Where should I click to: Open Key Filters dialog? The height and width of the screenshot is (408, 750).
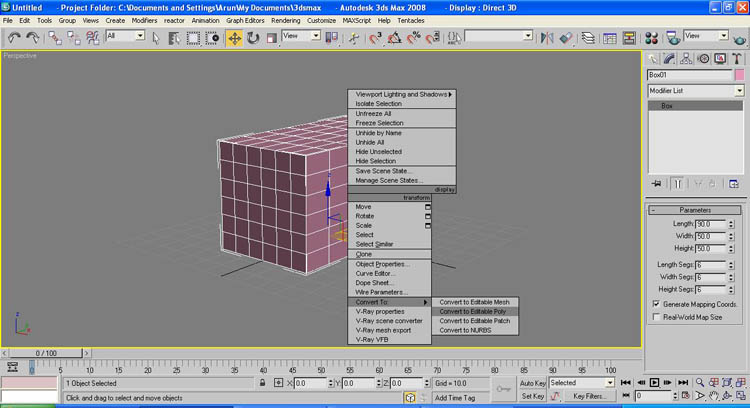[x=589, y=396]
